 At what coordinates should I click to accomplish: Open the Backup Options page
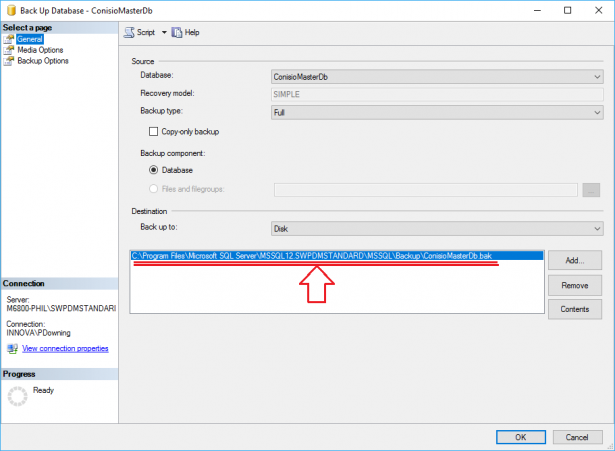pos(43,61)
